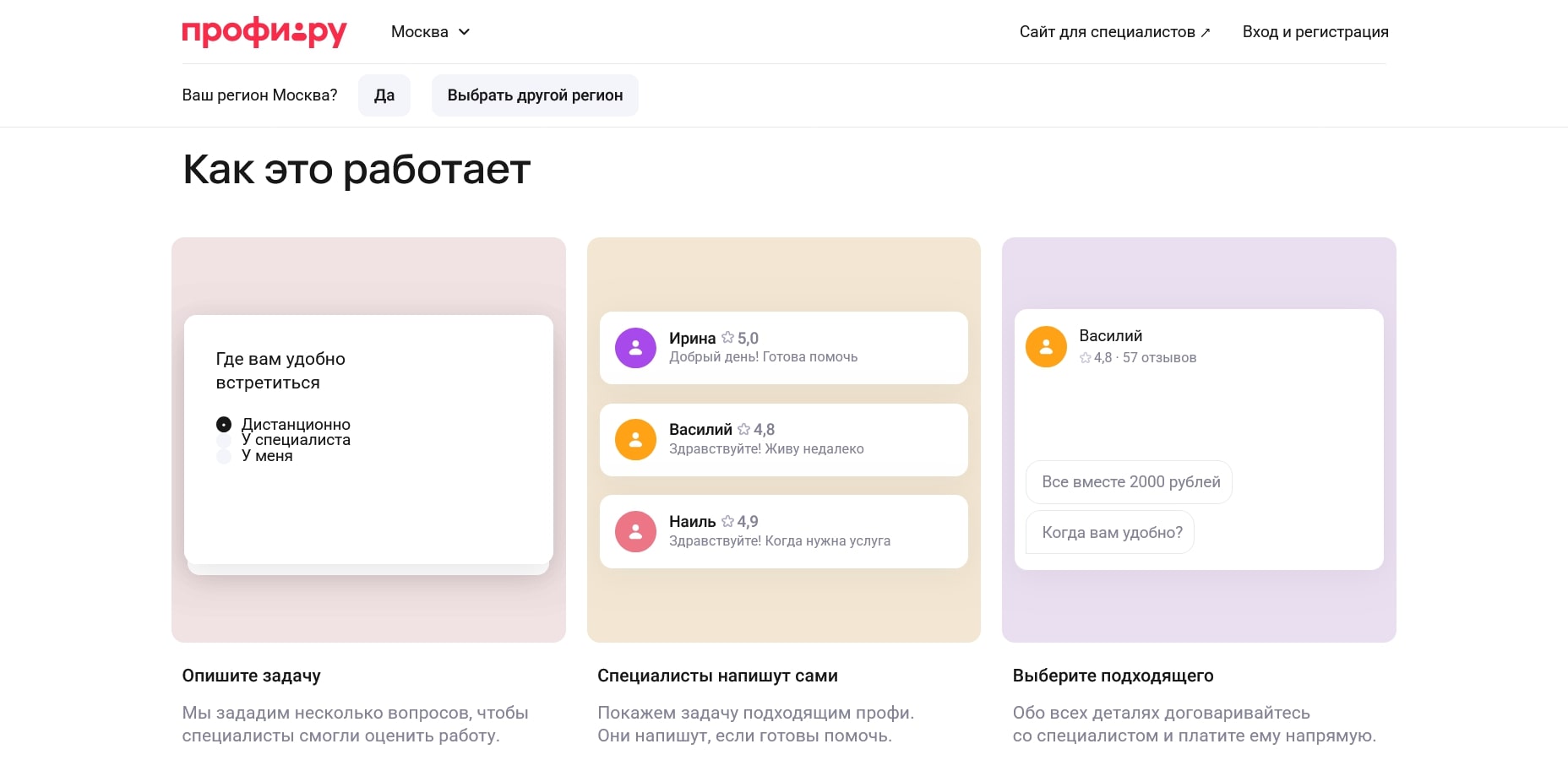The height and width of the screenshot is (771, 1568).
Task: Click Ирина's purple avatar icon
Action: pyautogui.click(x=634, y=347)
